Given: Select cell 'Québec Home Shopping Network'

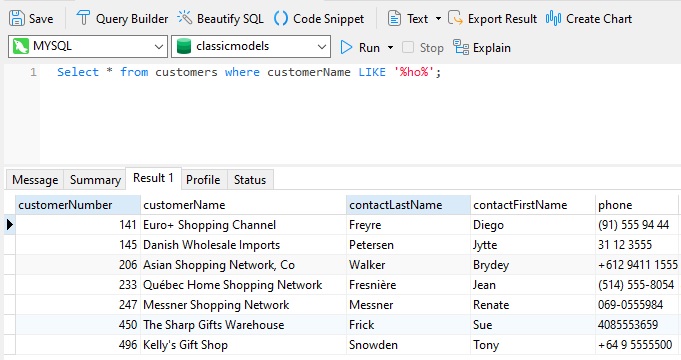Looking at the screenshot, I should (x=243, y=284).
